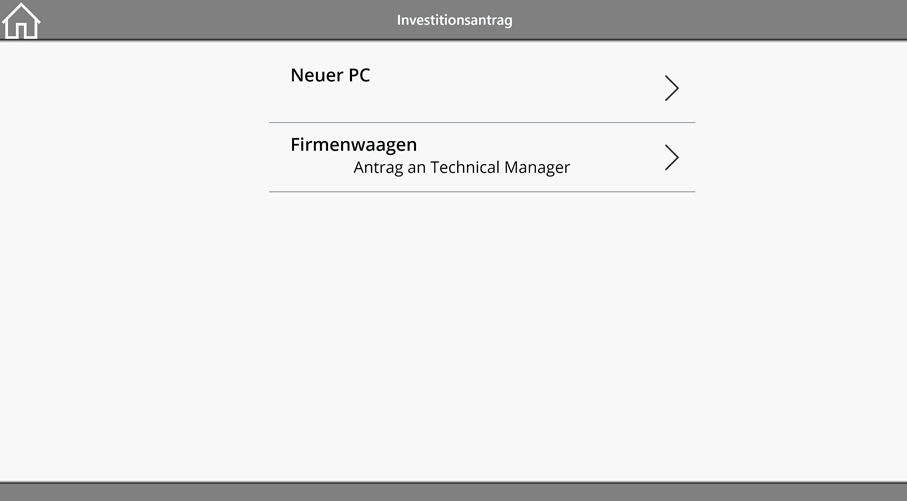Expand Firmenwaagen with its arrow chevron
The width and height of the screenshot is (907, 501).
671,157
